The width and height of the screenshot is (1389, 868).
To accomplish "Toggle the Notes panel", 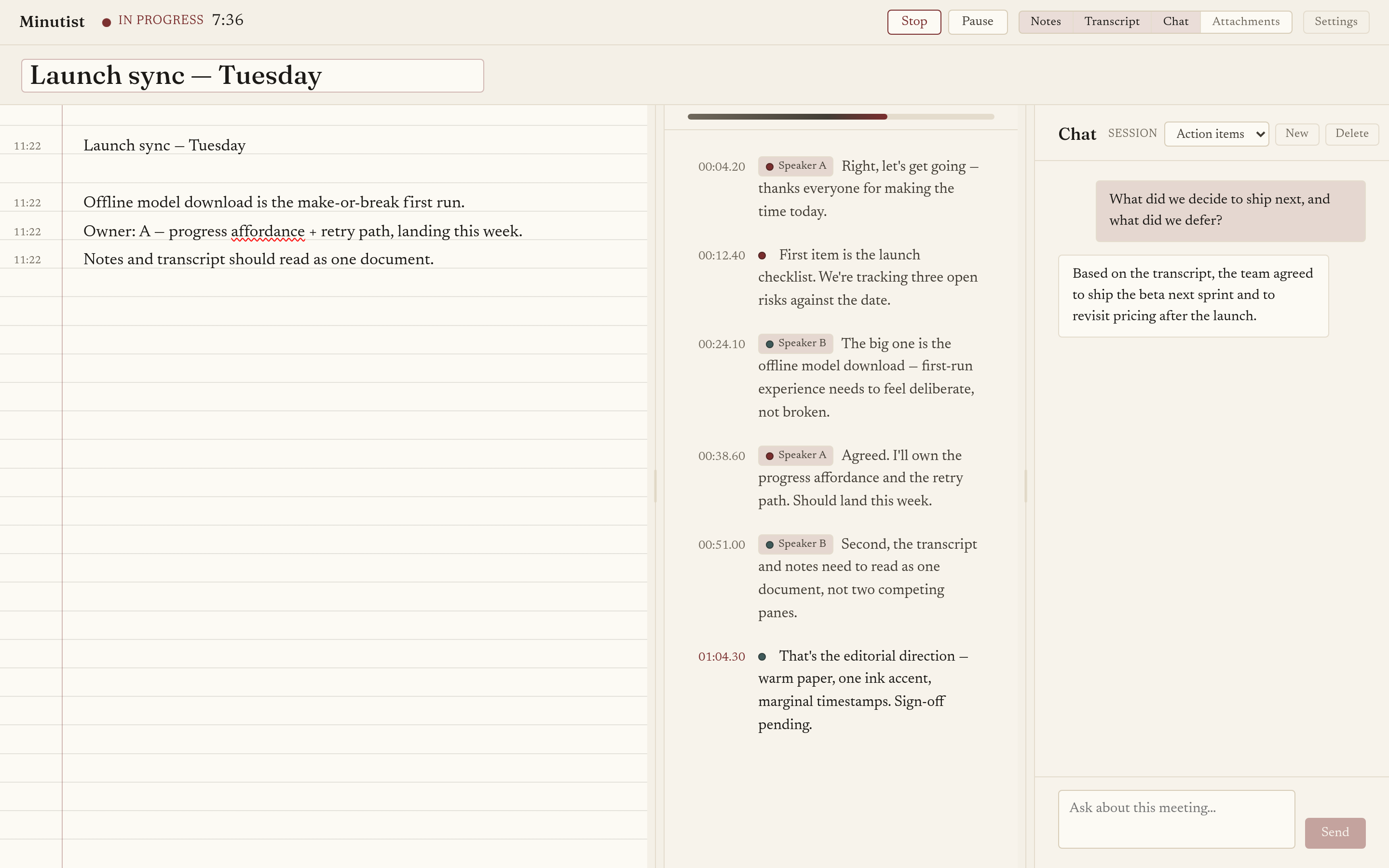I will (x=1045, y=22).
